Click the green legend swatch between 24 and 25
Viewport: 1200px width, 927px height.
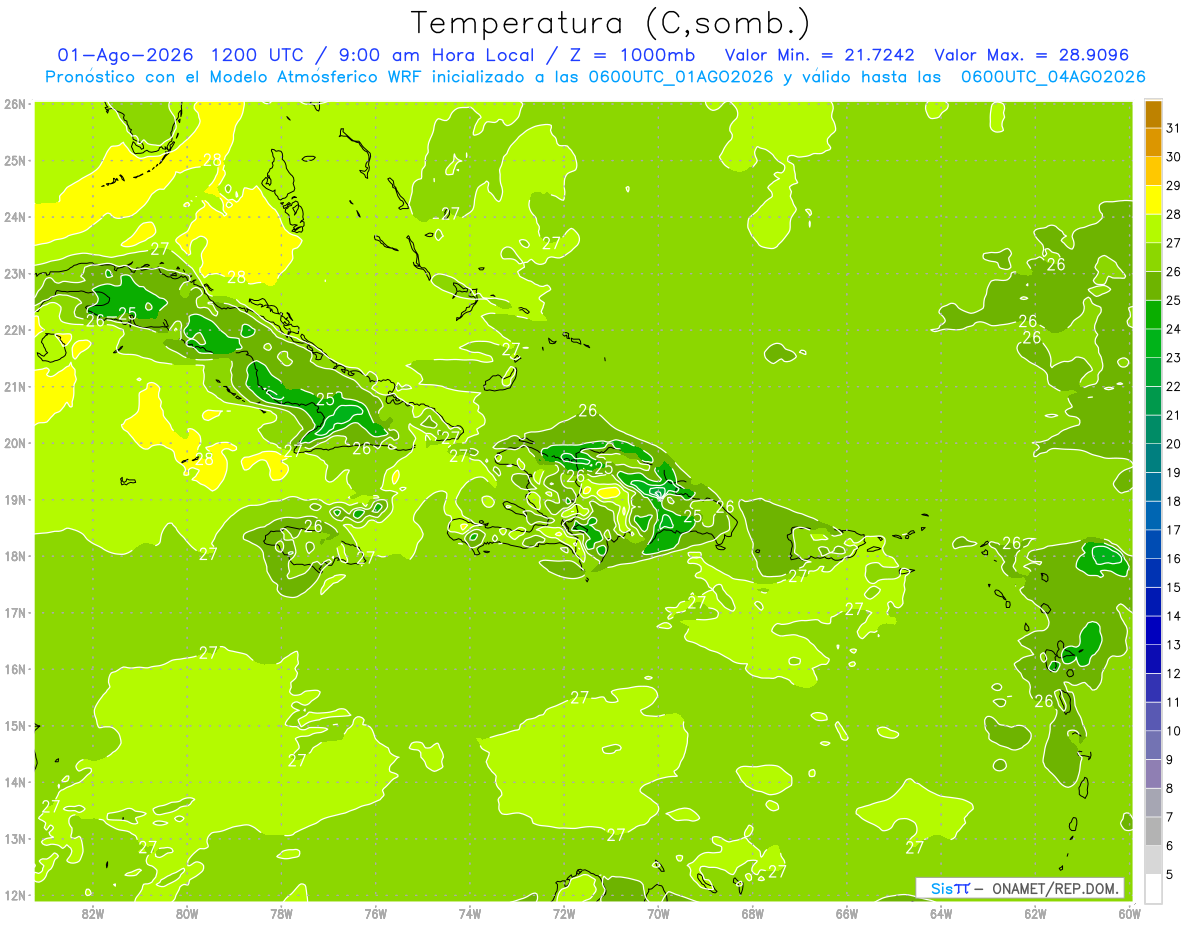(1153, 316)
